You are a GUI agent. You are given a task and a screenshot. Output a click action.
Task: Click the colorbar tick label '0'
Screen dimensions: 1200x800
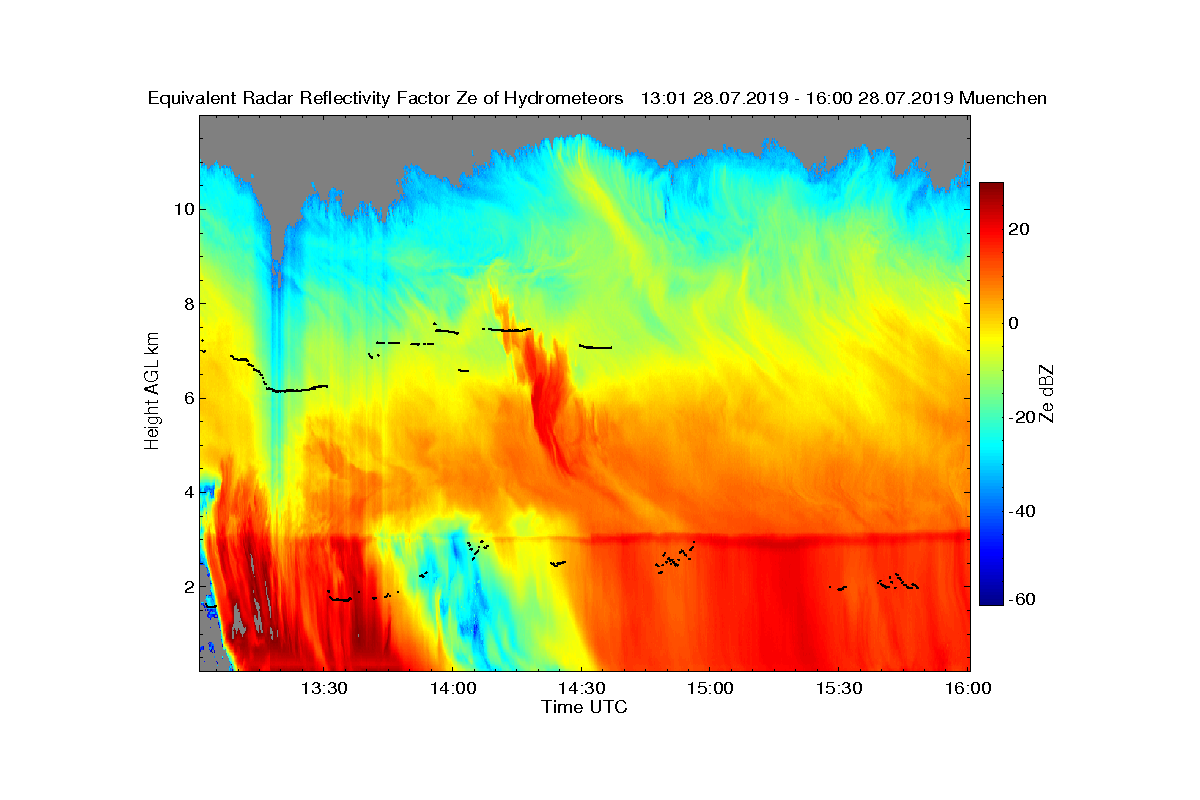click(1016, 323)
